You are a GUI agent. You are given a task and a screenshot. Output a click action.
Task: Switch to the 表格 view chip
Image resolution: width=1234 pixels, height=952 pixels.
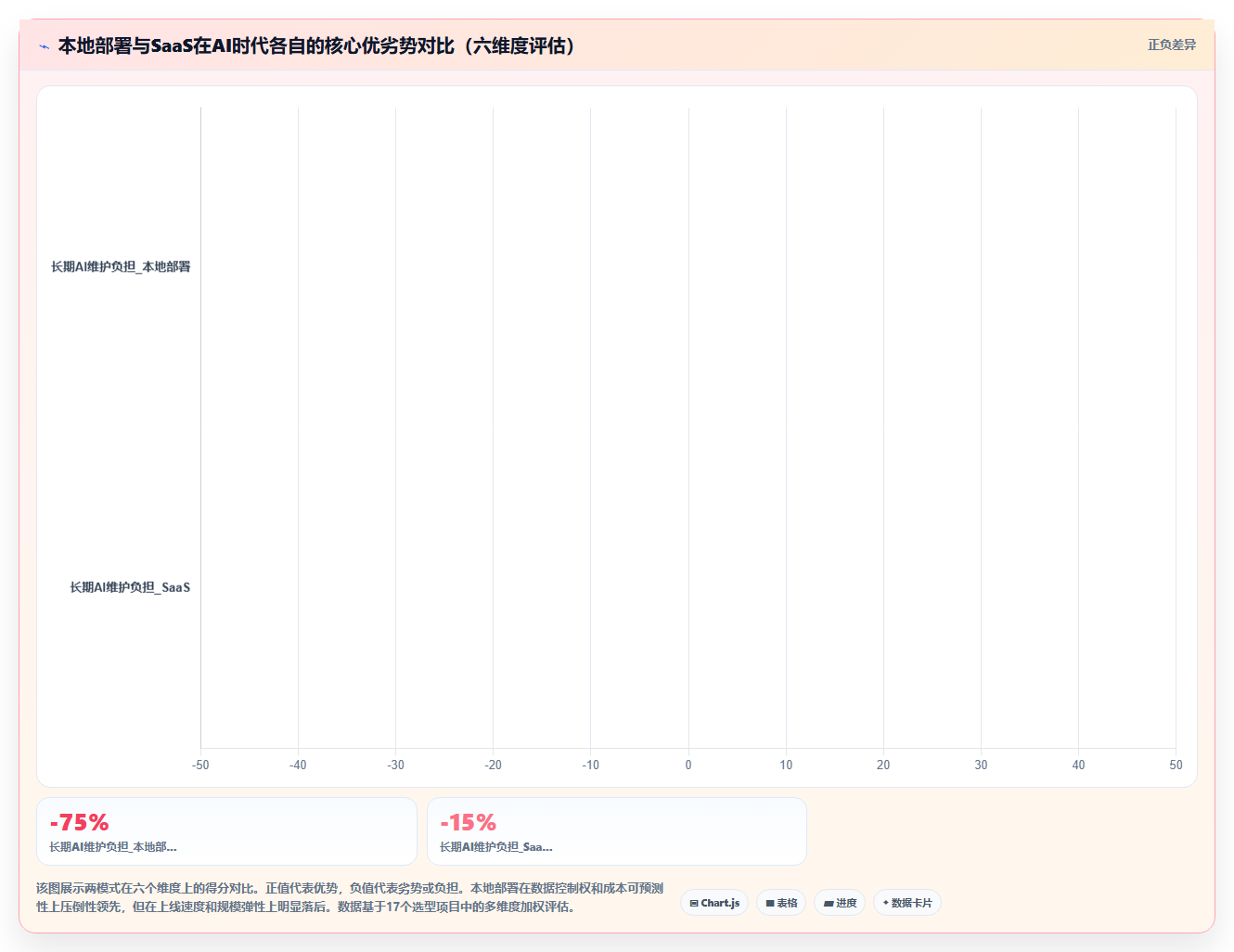point(781,903)
